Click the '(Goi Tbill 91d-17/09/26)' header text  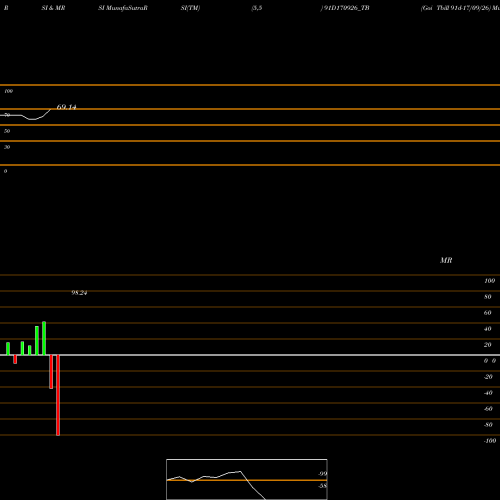click(456, 8)
